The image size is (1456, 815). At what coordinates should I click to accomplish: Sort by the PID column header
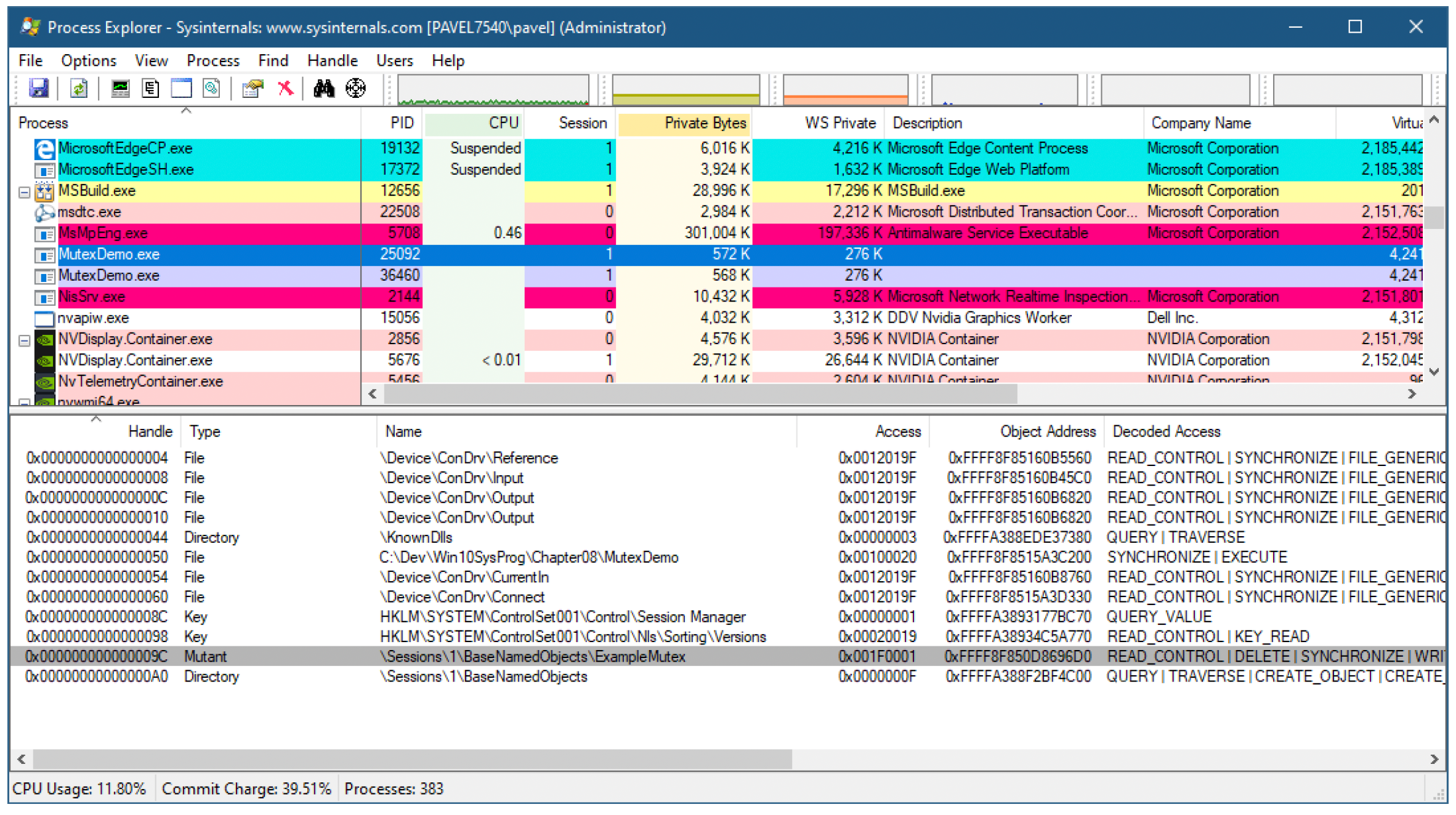(x=392, y=123)
